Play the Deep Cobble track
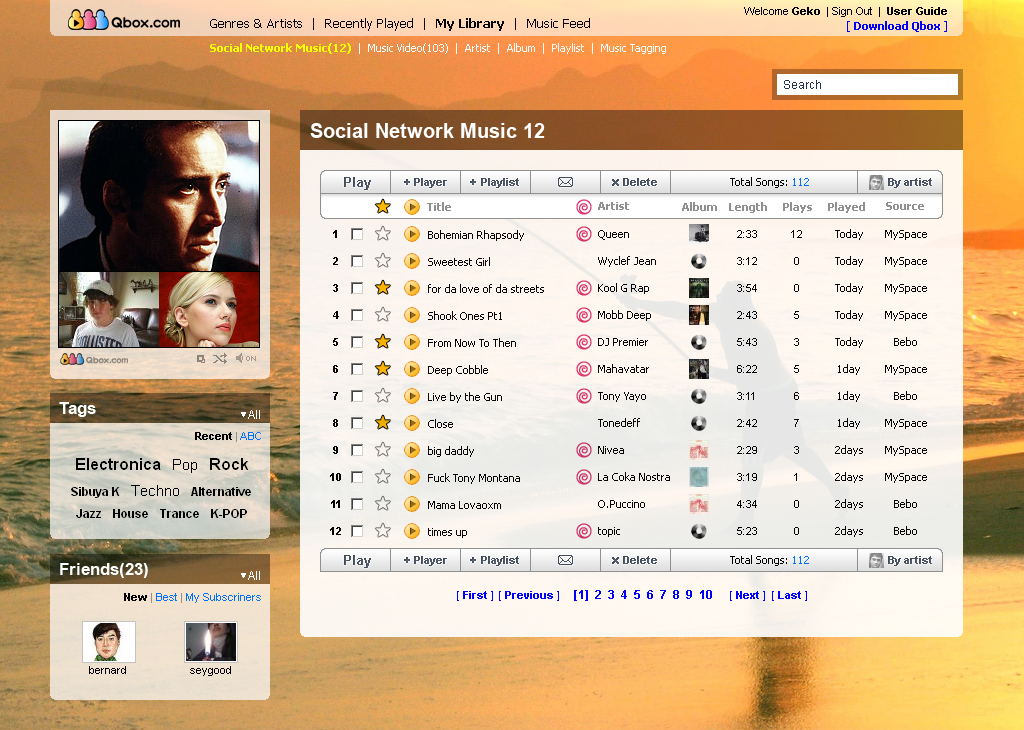Image resolution: width=1024 pixels, height=730 pixels. click(411, 369)
